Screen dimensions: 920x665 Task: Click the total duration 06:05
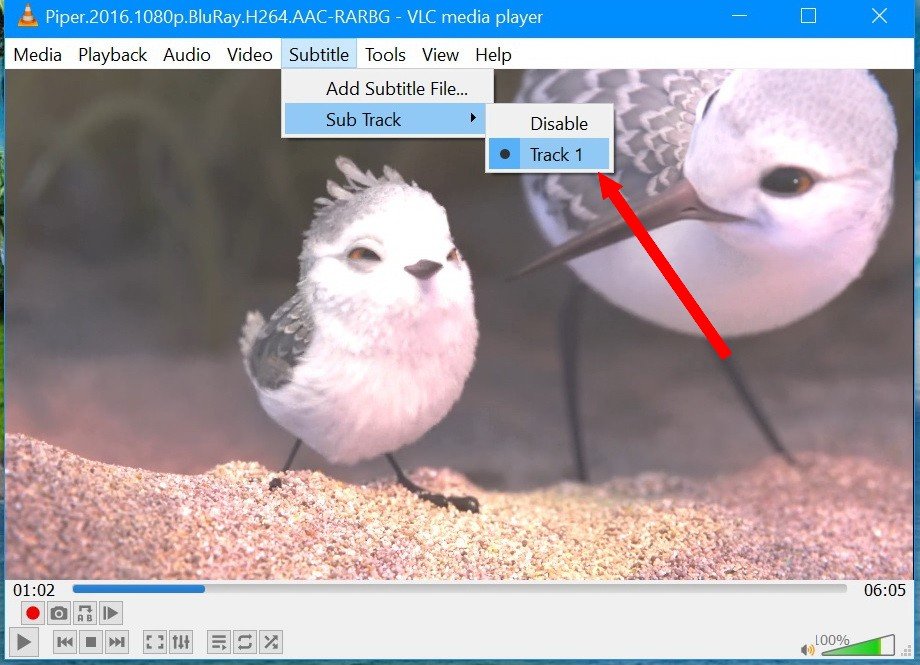click(x=885, y=590)
